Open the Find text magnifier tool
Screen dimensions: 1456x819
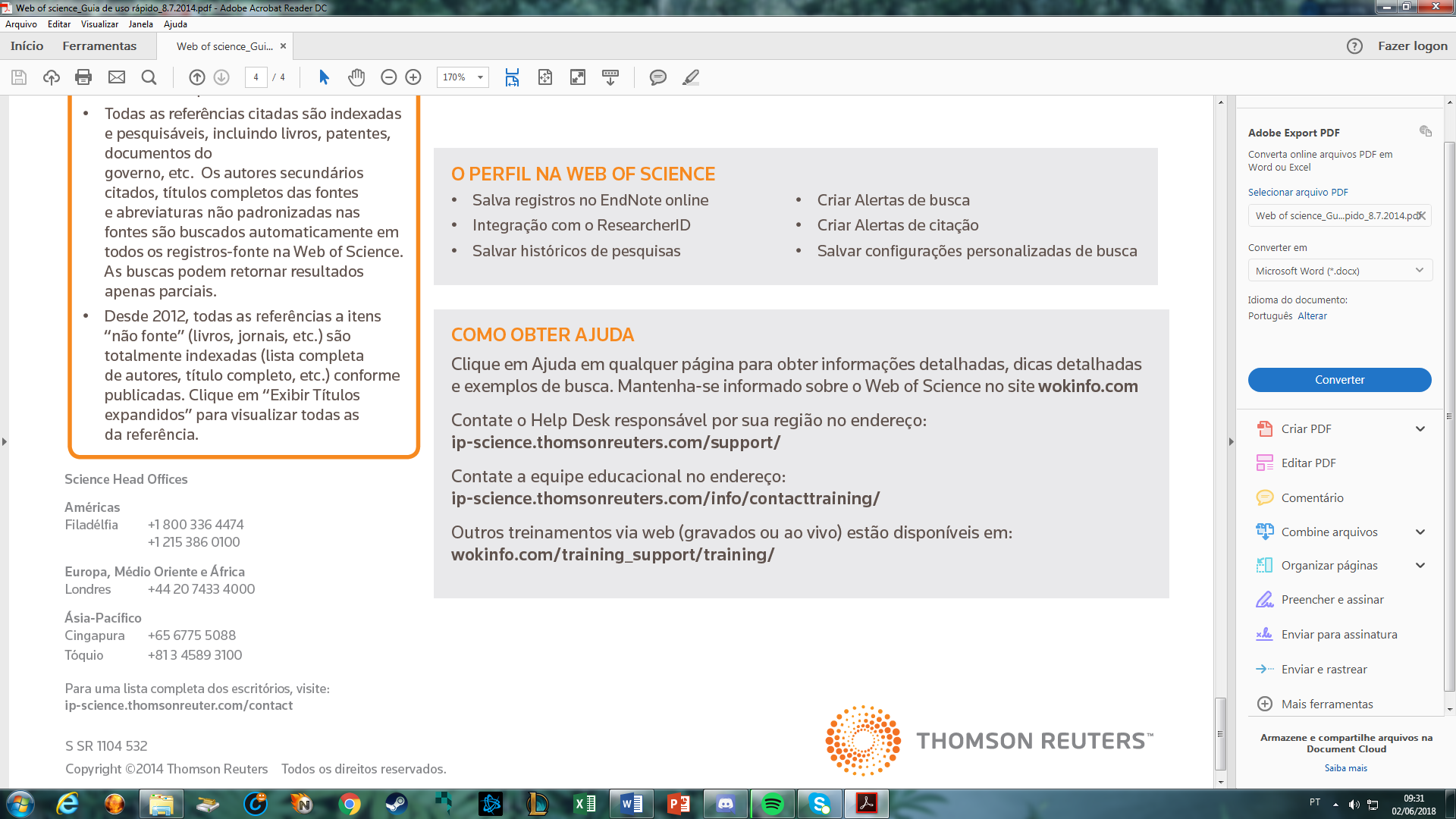pos(149,77)
